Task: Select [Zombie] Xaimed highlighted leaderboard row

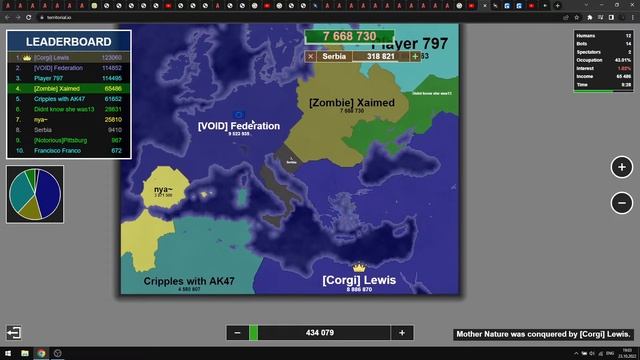Action: [x=69, y=89]
